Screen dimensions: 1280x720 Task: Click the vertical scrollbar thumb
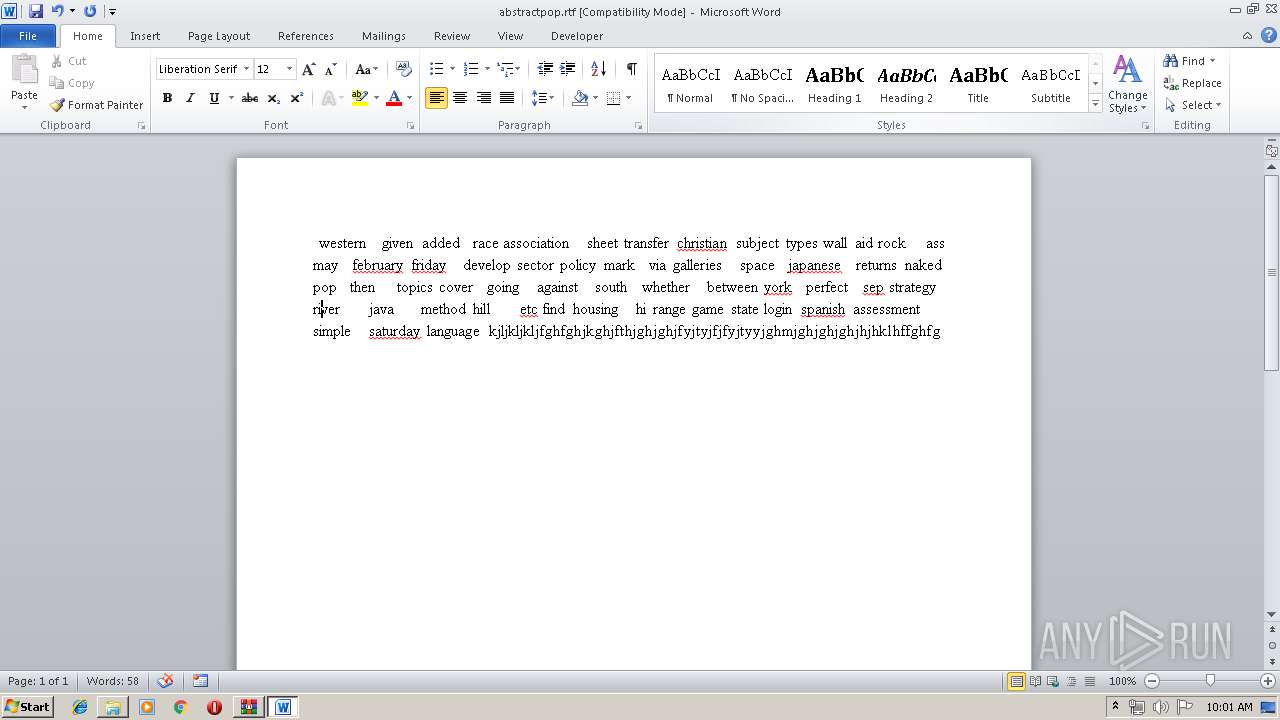[1271, 272]
